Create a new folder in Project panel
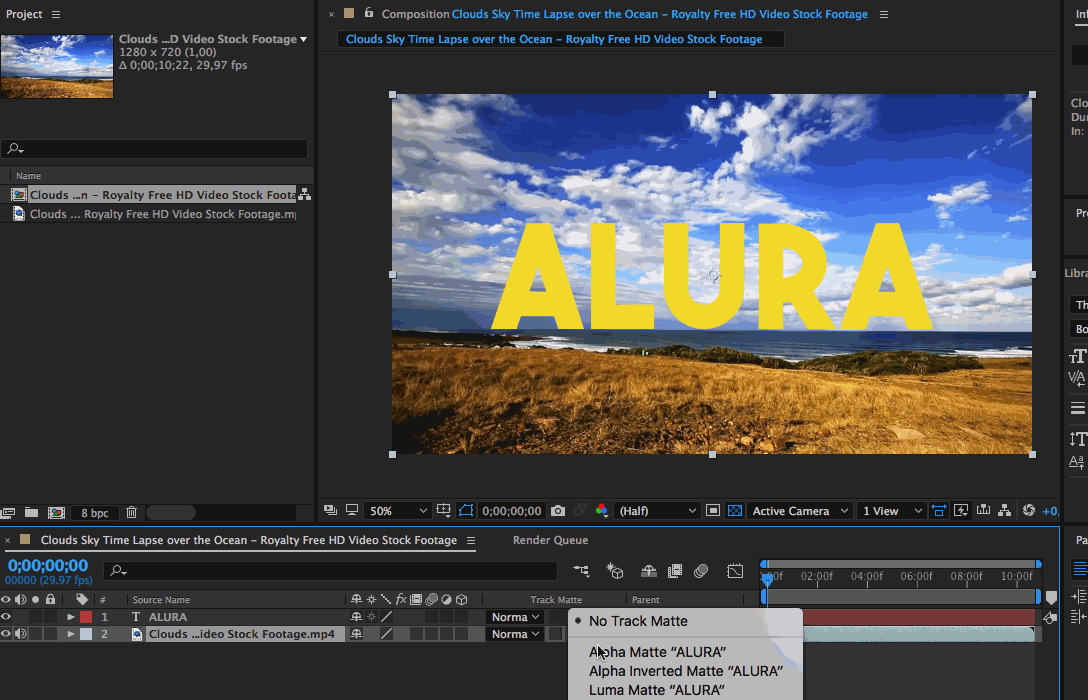The image size is (1088, 700). pyautogui.click(x=31, y=513)
